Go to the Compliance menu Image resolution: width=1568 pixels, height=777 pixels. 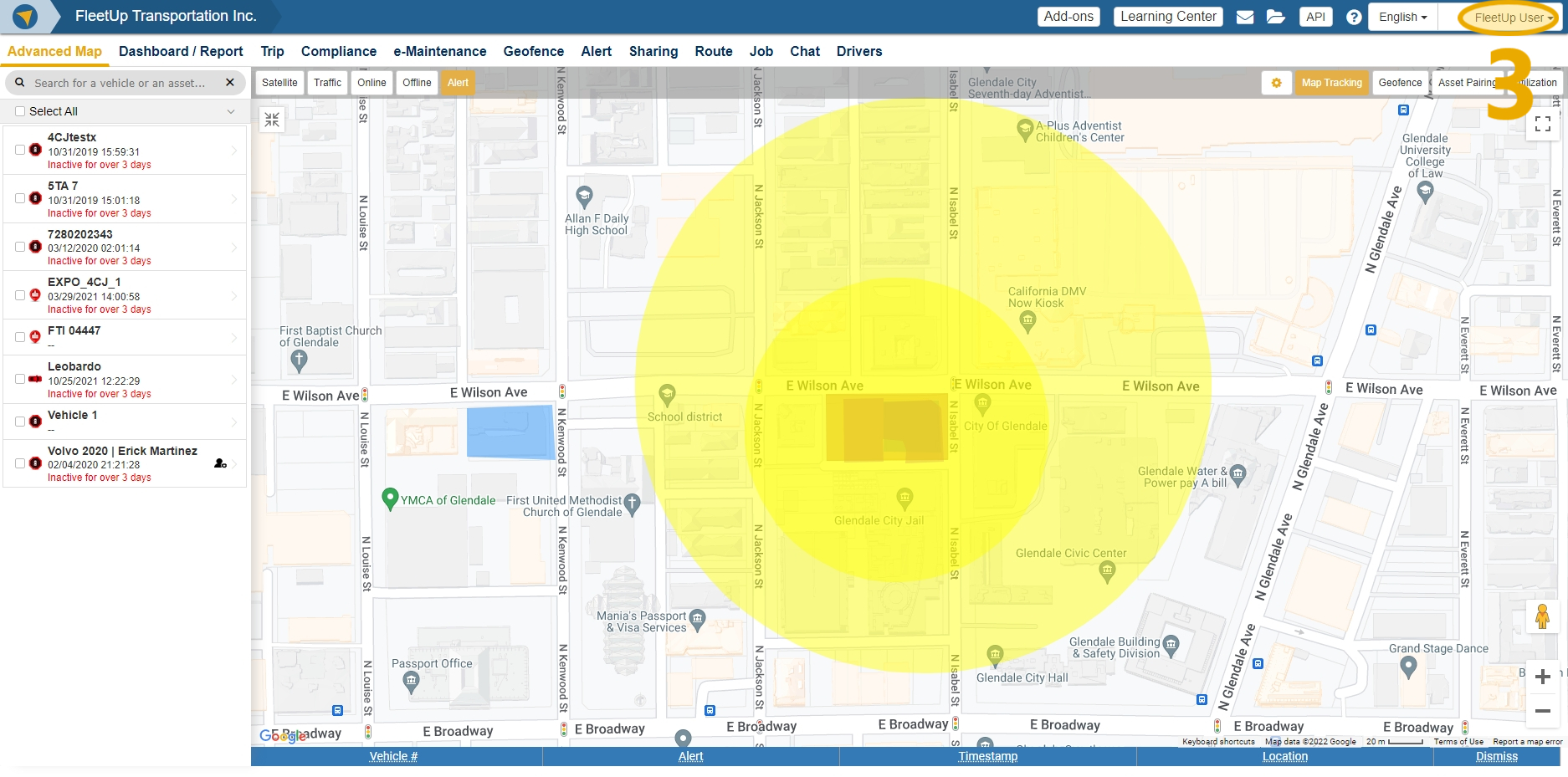[x=339, y=51]
